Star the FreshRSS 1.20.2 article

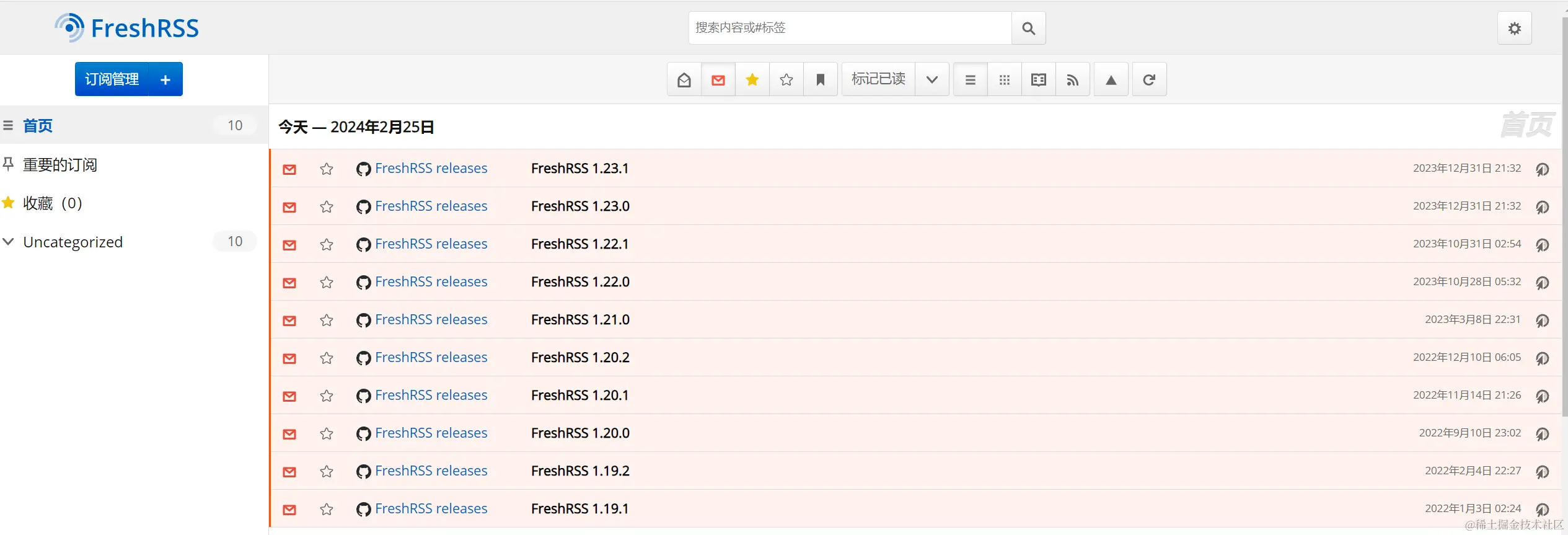point(327,358)
